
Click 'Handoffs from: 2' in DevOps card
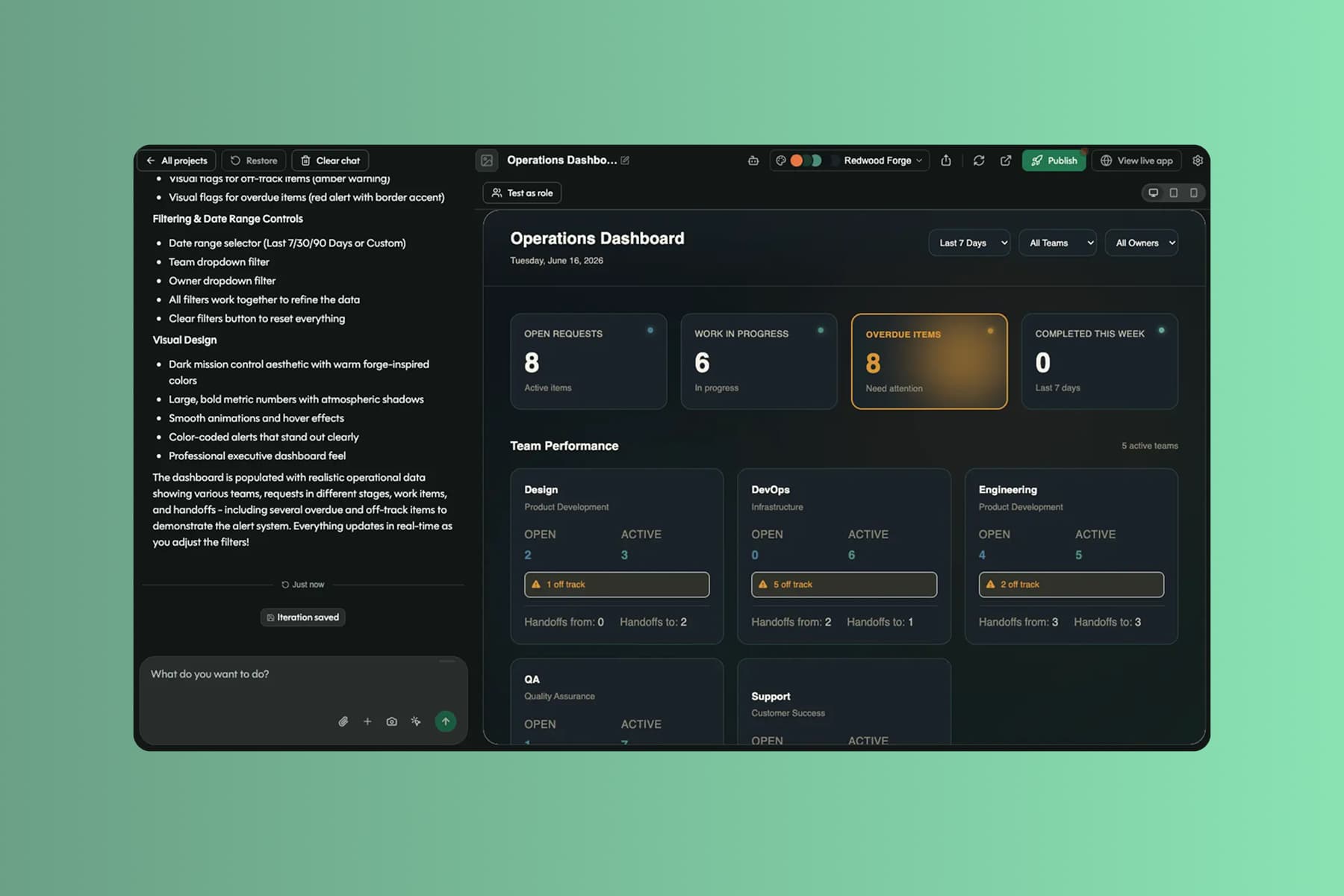point(791,622)
